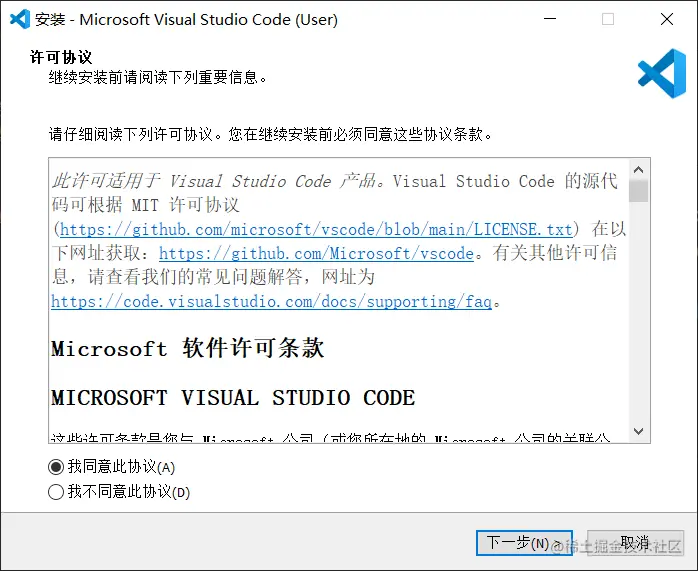Image resolution: width=698 pixels, height=571 pixels.
Task: Click the "许可协议" page title
Action: [x=61, y=57]
